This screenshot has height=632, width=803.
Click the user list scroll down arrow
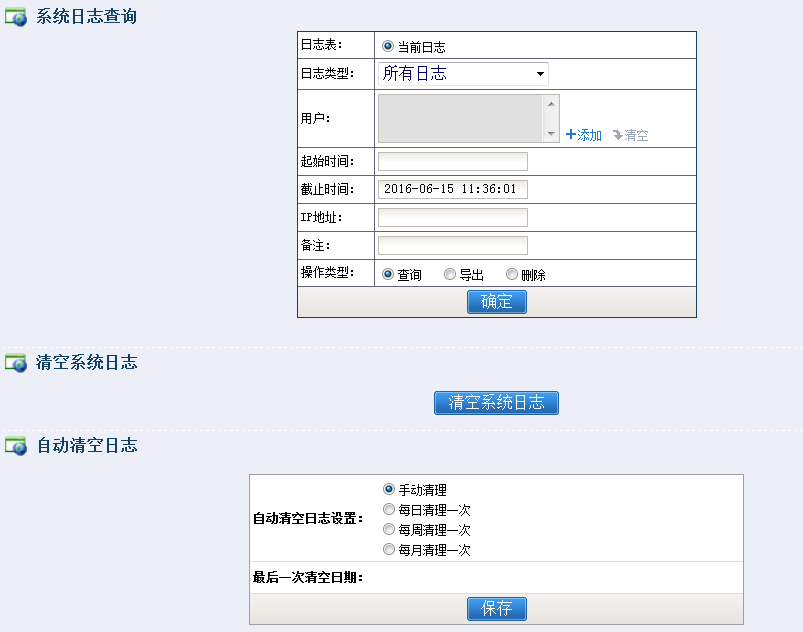click(x=551, y=134)
